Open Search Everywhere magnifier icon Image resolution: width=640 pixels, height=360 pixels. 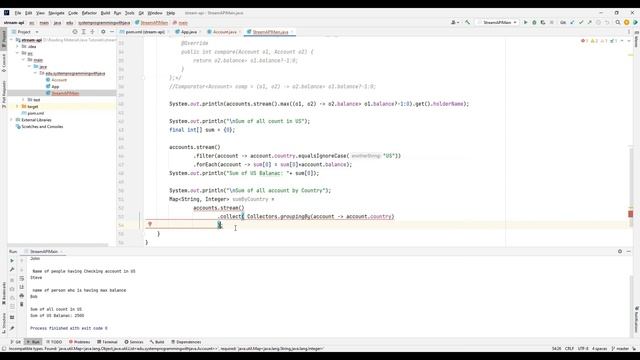click(x=618, y=22)
